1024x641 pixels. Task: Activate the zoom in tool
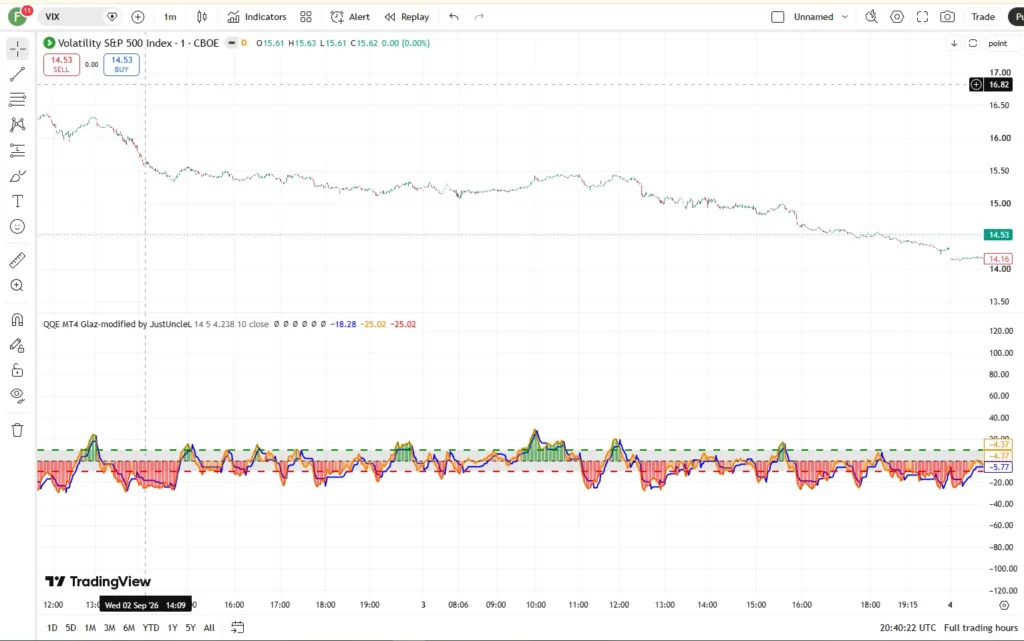[x=18, y=286]
